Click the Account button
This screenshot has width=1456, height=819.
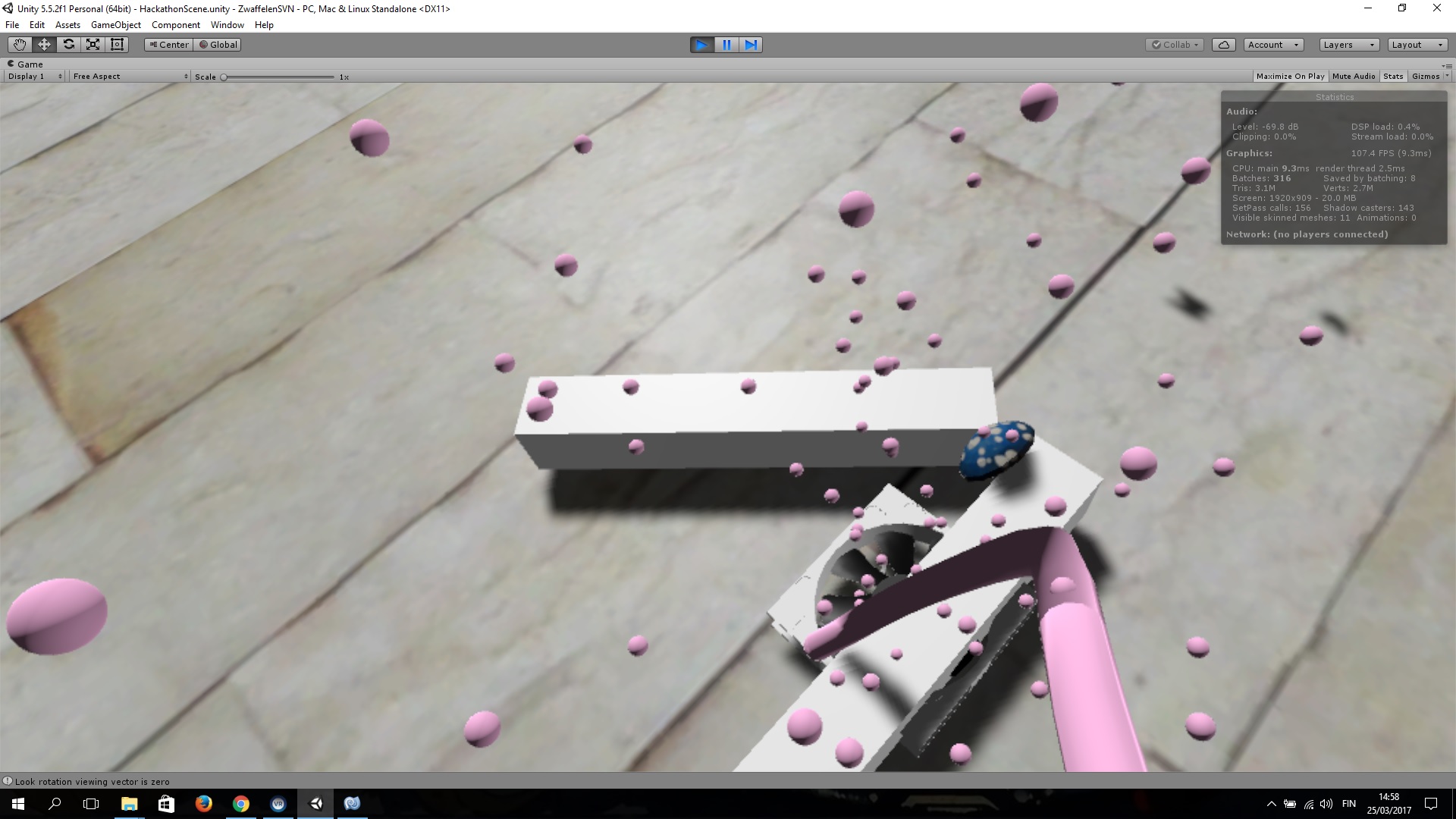click(1273, 45)
